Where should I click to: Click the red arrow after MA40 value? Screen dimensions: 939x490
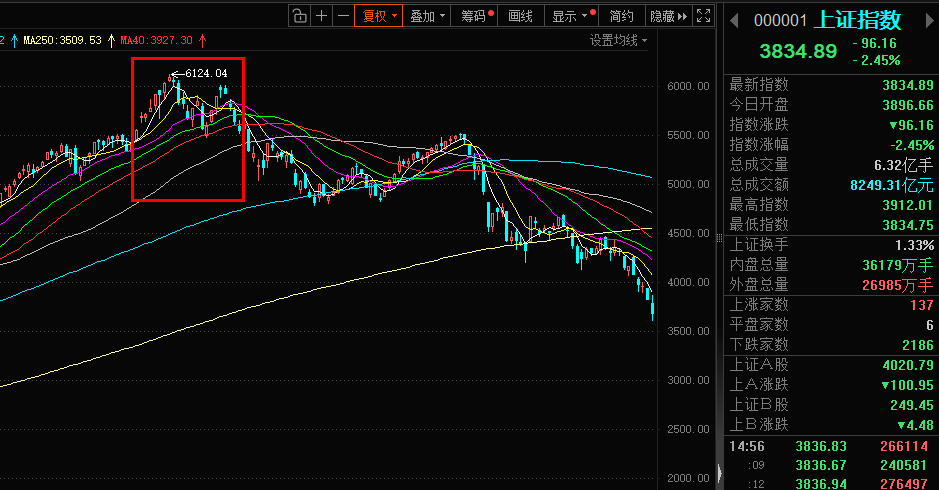coord(204,40)
